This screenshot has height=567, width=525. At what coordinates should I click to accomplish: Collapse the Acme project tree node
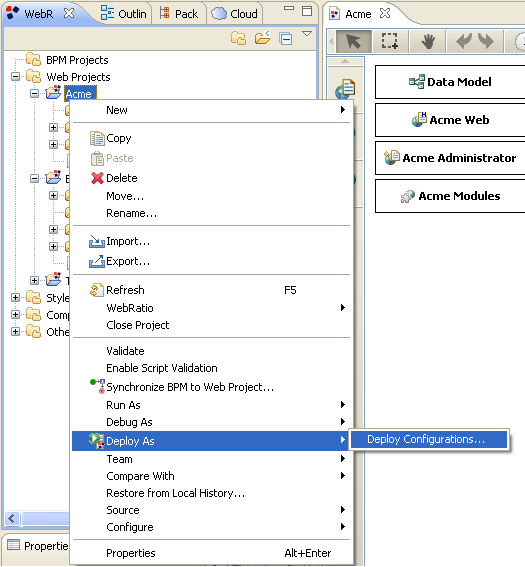pyautogui.click(x=34, y=94)
